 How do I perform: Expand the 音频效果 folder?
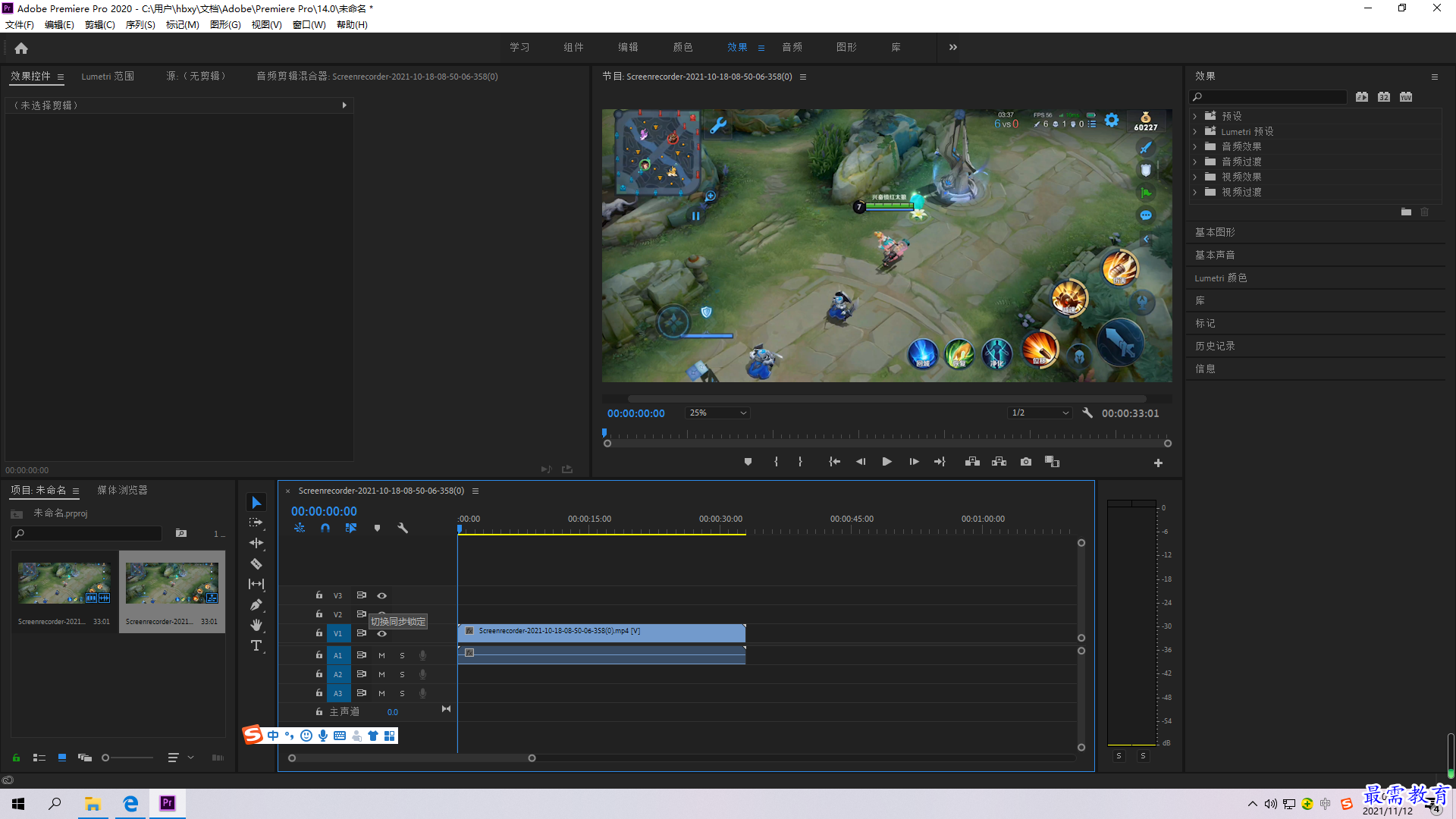point(1195,146)
